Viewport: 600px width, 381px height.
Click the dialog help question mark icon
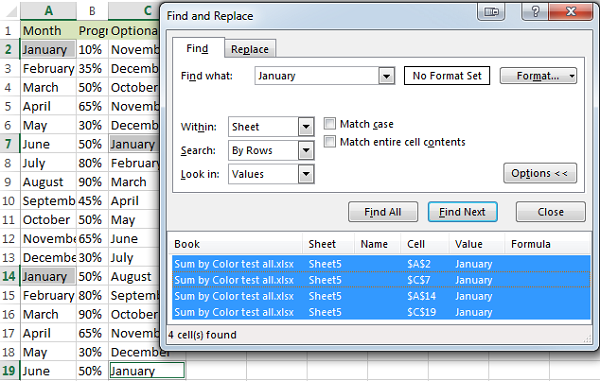tap(535, 11)
